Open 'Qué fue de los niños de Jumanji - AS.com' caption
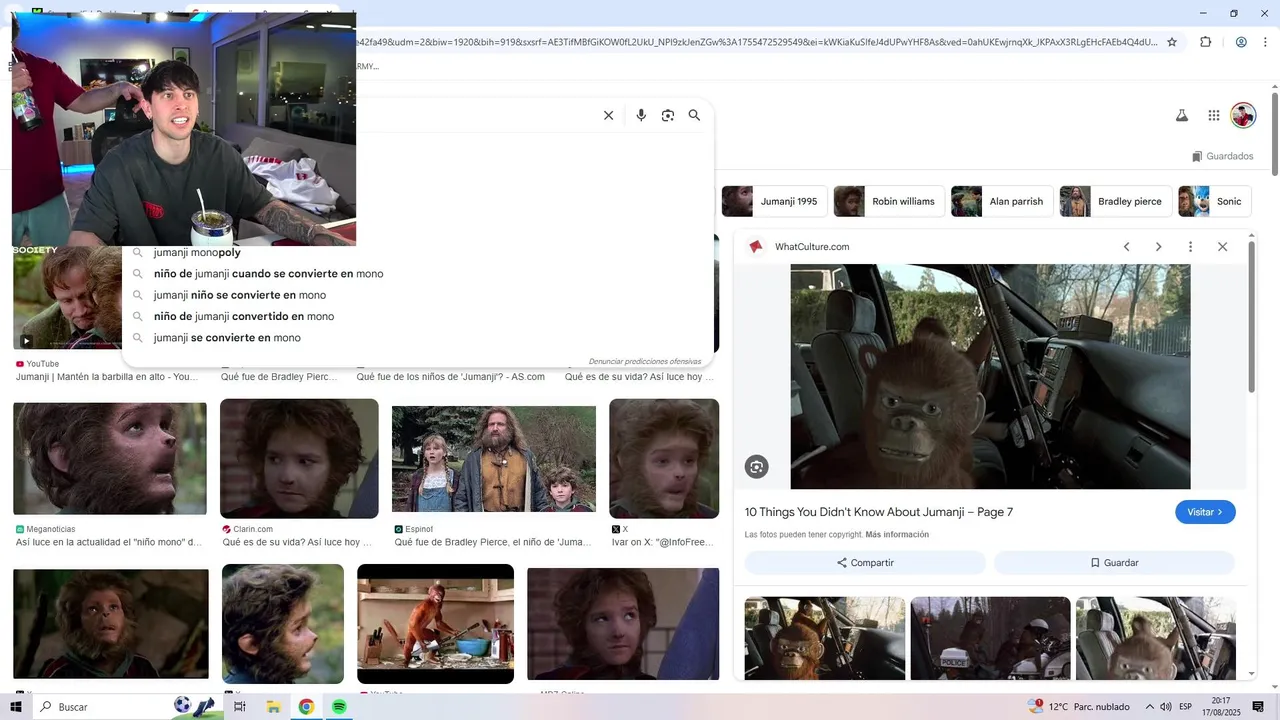This screenshot has height=720, width=1280. point(451,377)
